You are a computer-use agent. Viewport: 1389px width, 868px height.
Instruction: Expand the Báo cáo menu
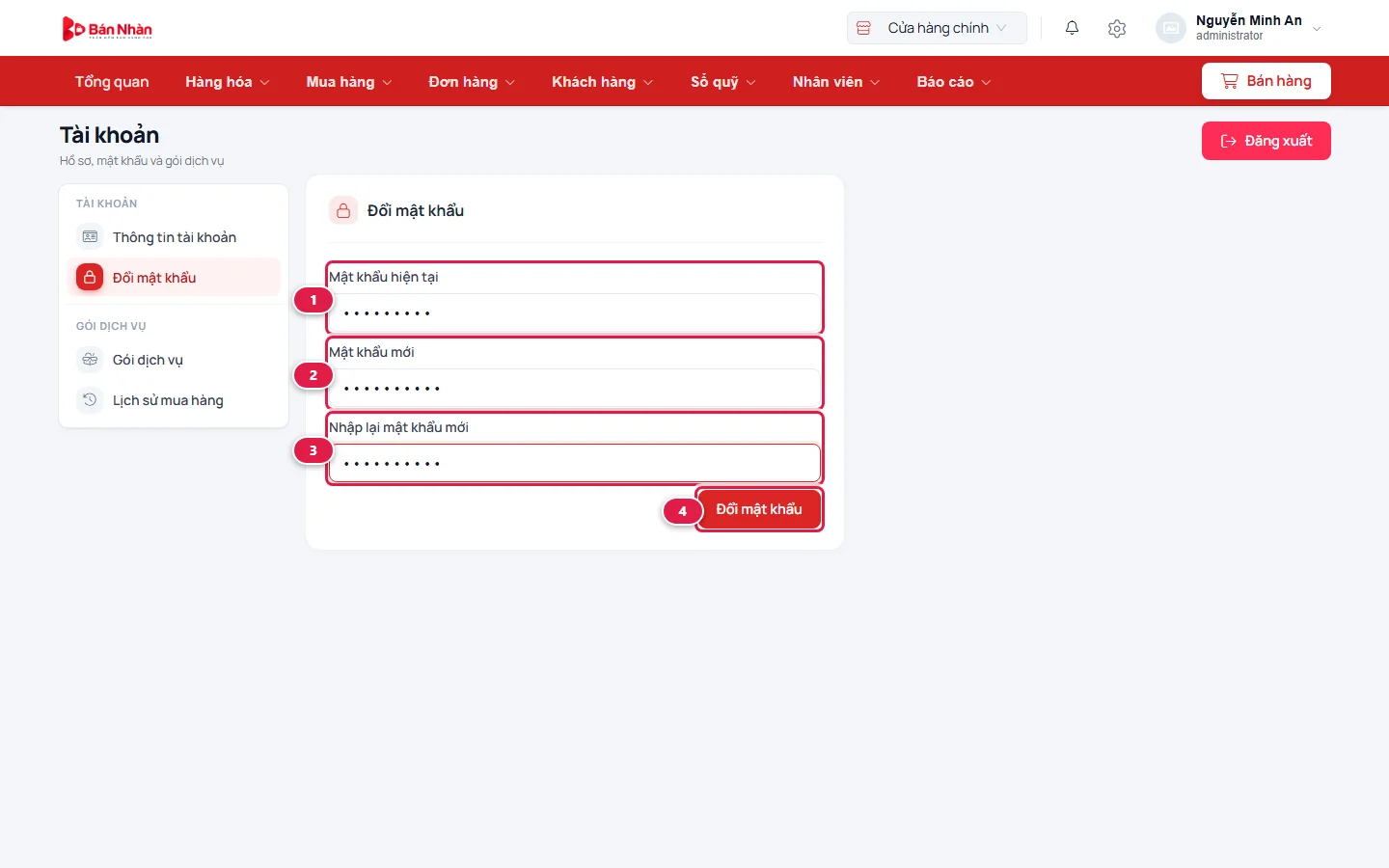954,82
